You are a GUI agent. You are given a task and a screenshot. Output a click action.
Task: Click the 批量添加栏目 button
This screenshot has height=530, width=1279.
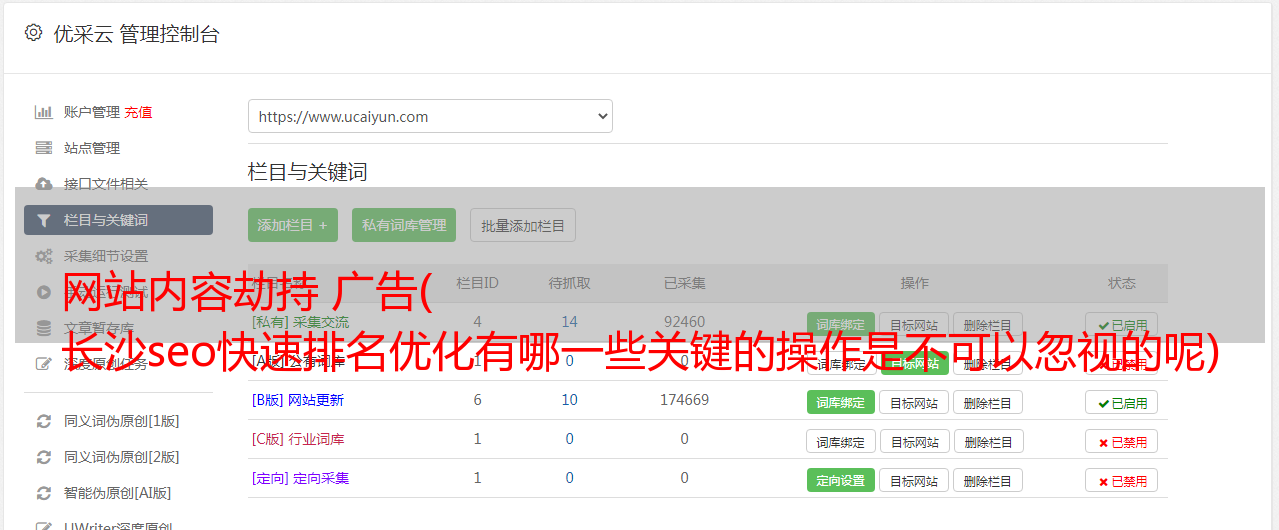tap(523, 225)
